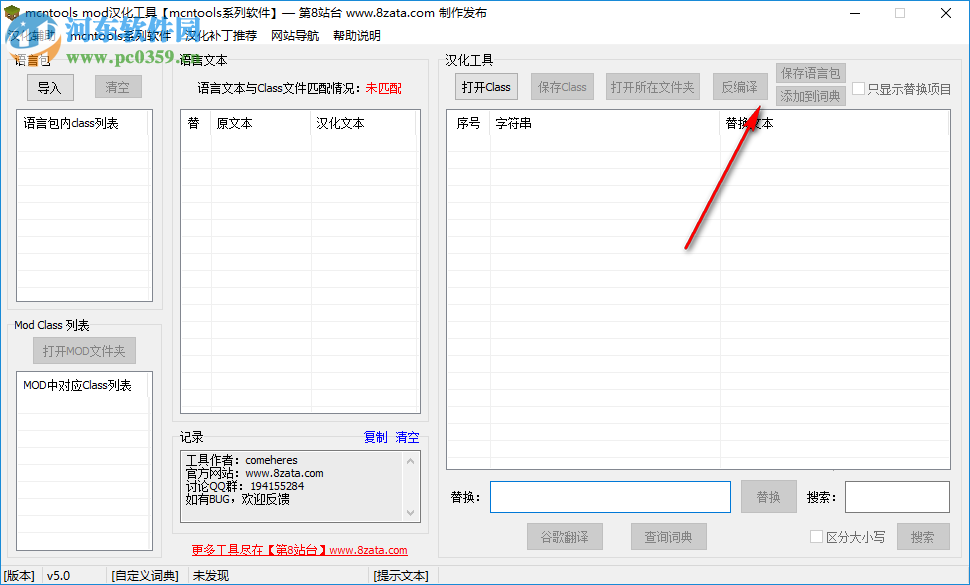The height and width of the screenshot is (585, 970).
Task: Click the 反编译 decompile button
Action: [x=740, y=86]
